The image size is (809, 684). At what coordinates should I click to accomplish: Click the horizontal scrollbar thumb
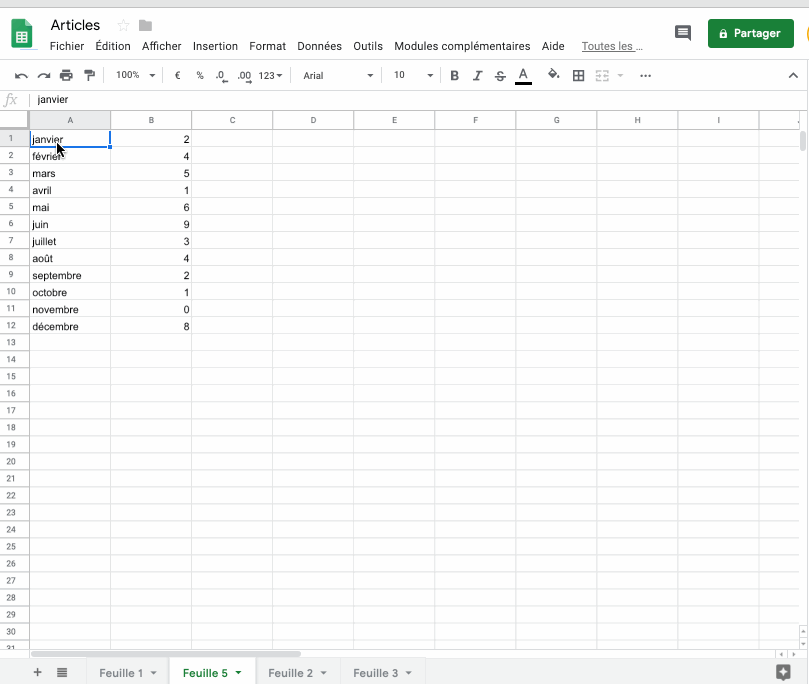pos(166,654)
